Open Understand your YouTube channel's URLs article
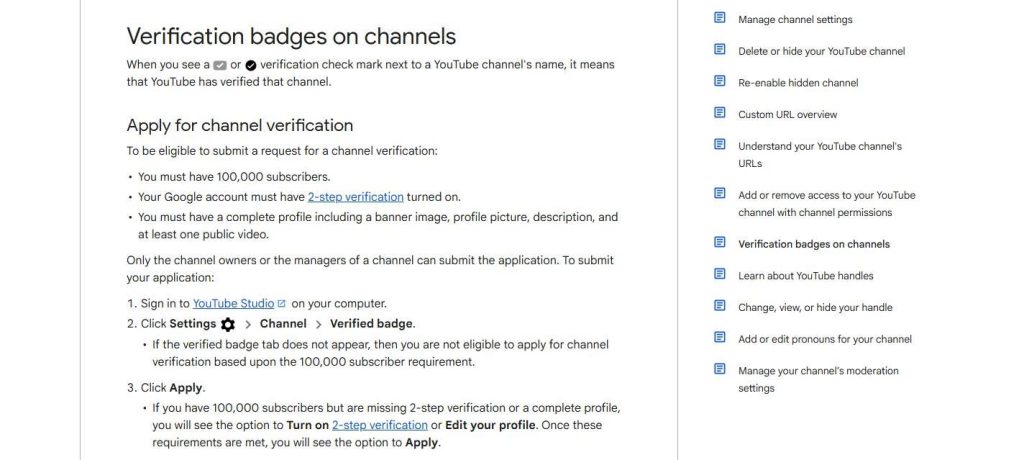Screen dimensions: 1024x460 coord(820,155)
